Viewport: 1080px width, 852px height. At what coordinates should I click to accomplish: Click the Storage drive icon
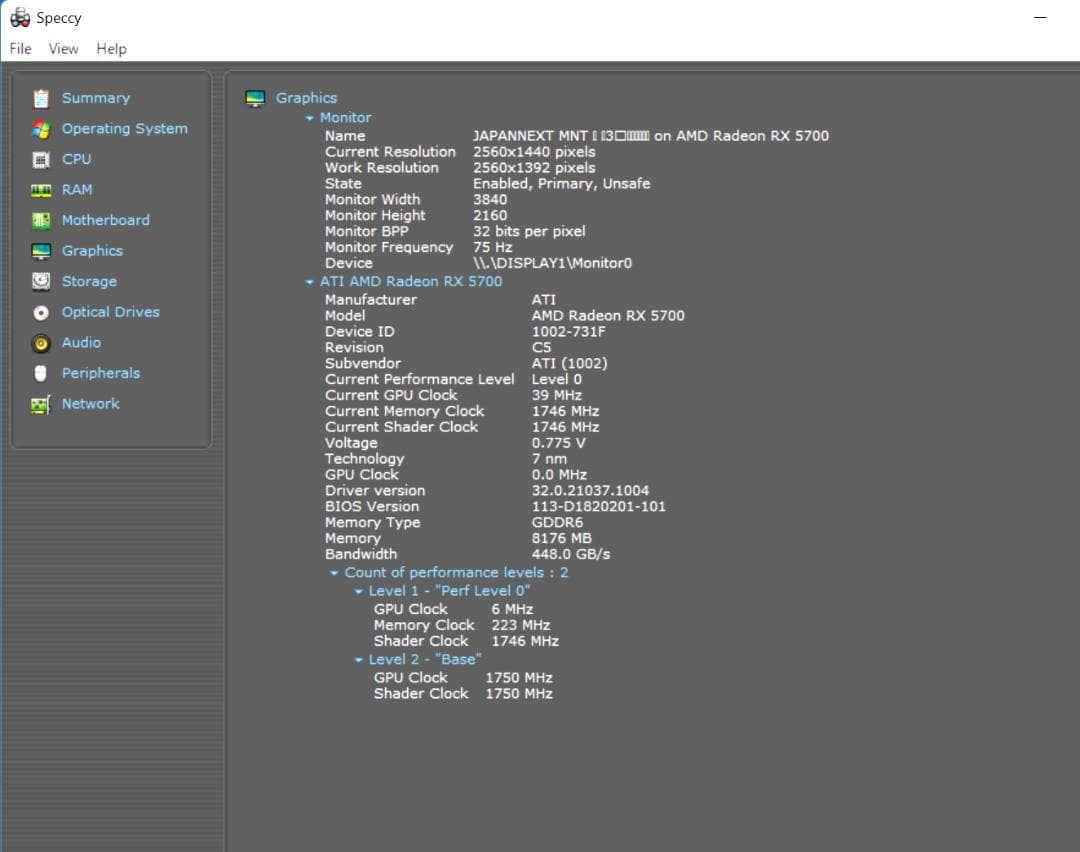40,281
